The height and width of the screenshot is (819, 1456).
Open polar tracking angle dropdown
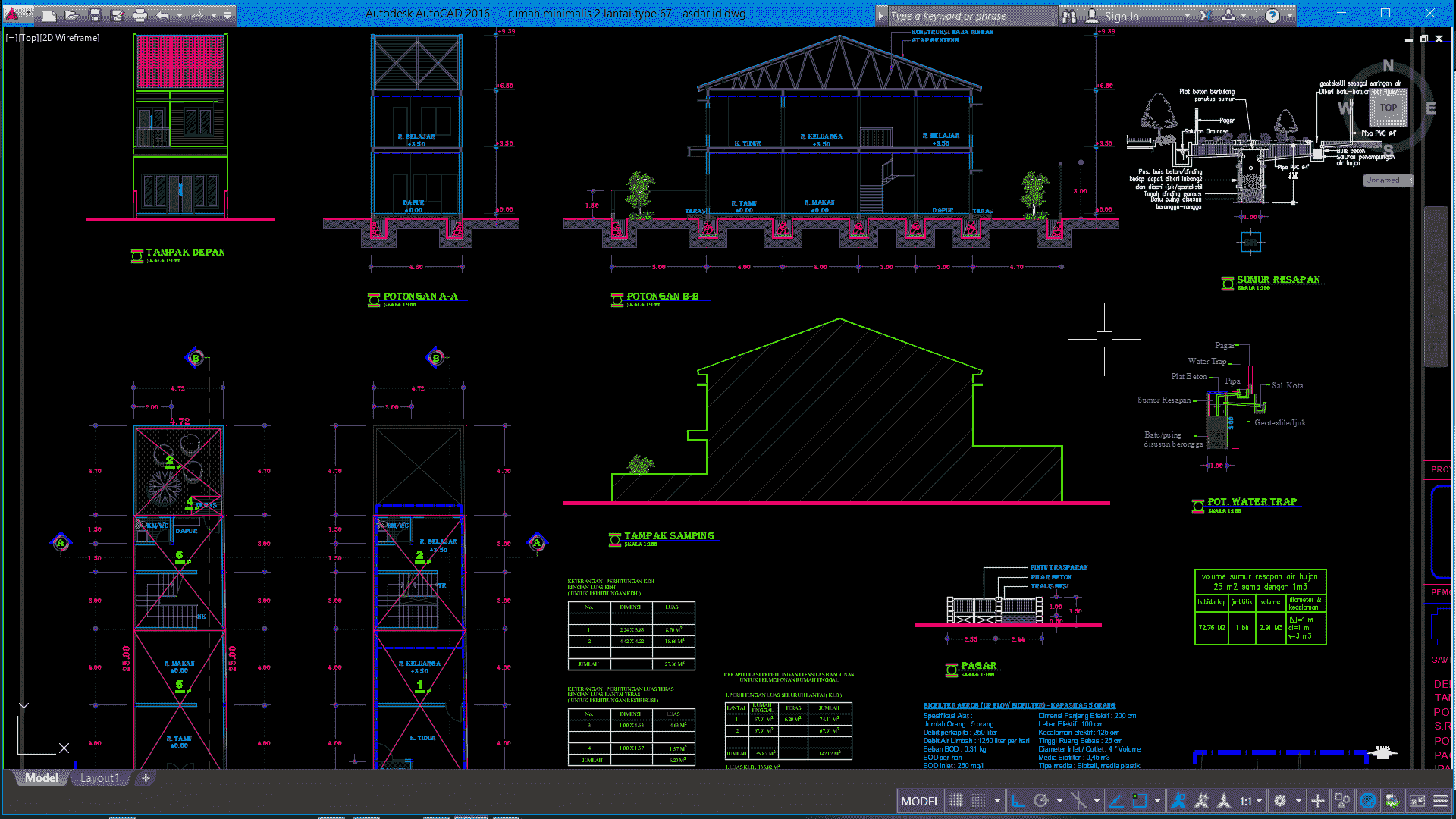point(1059,801)
